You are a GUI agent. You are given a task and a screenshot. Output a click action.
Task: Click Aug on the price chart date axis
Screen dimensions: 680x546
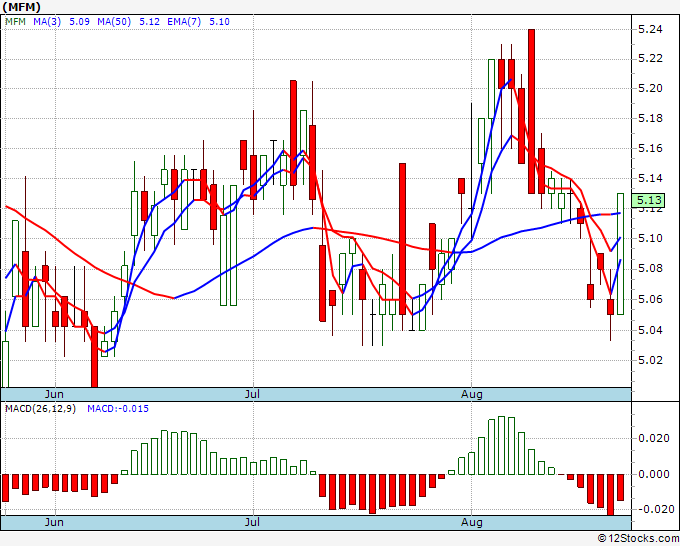tap(471, 394)
